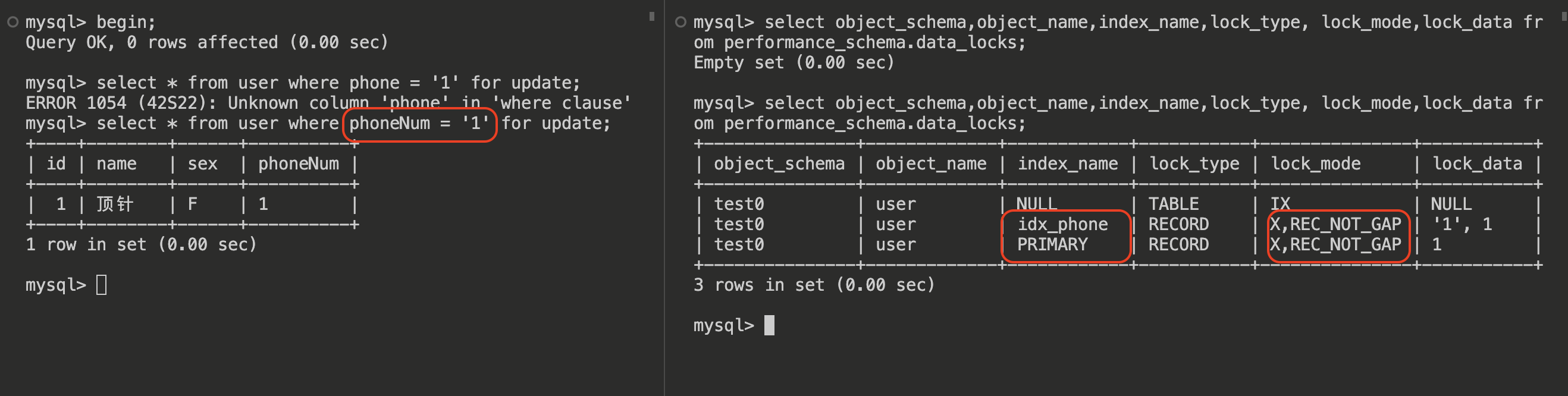Click the 'lock_data' column header
This screenshot has height=396, width=1568.
pyautogui.click(x=1478, y=164)
